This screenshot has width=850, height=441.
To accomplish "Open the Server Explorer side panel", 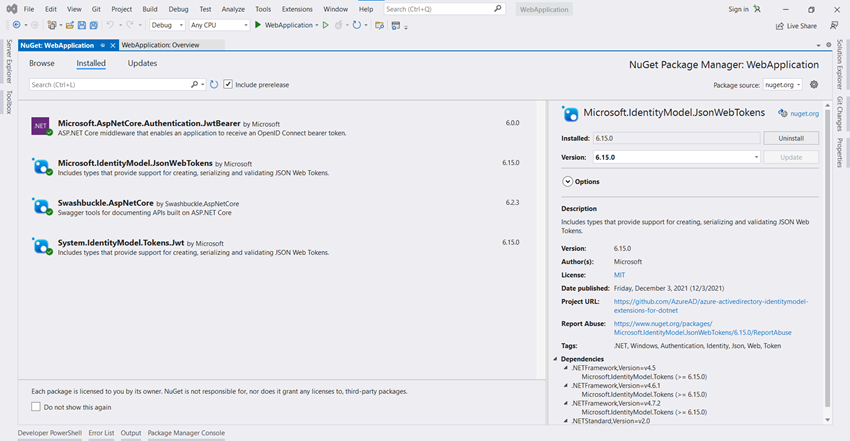I will 9,61.
